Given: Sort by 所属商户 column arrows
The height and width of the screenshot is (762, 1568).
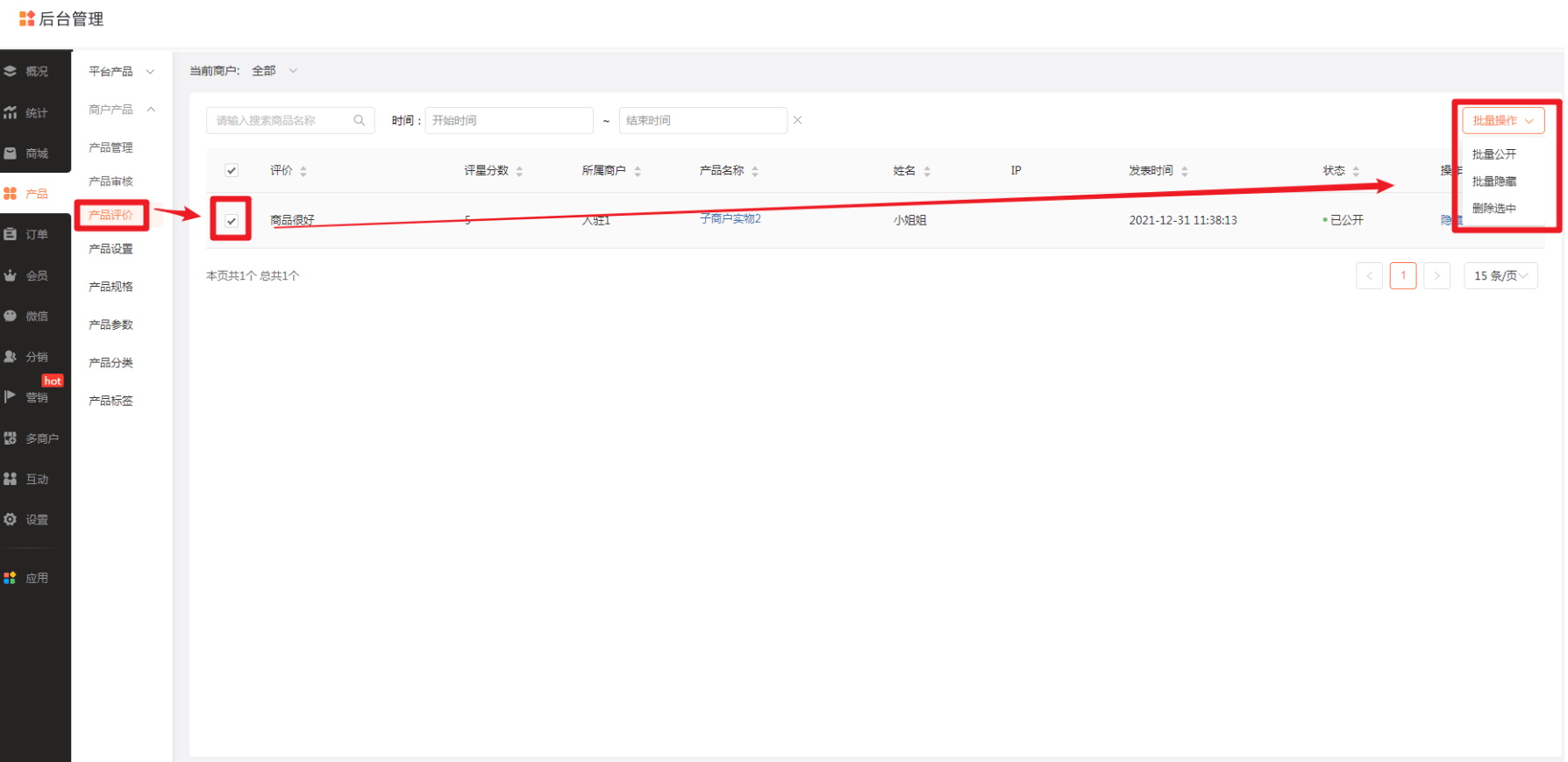Looking at the screenshot, I should [x=638, y=171].
